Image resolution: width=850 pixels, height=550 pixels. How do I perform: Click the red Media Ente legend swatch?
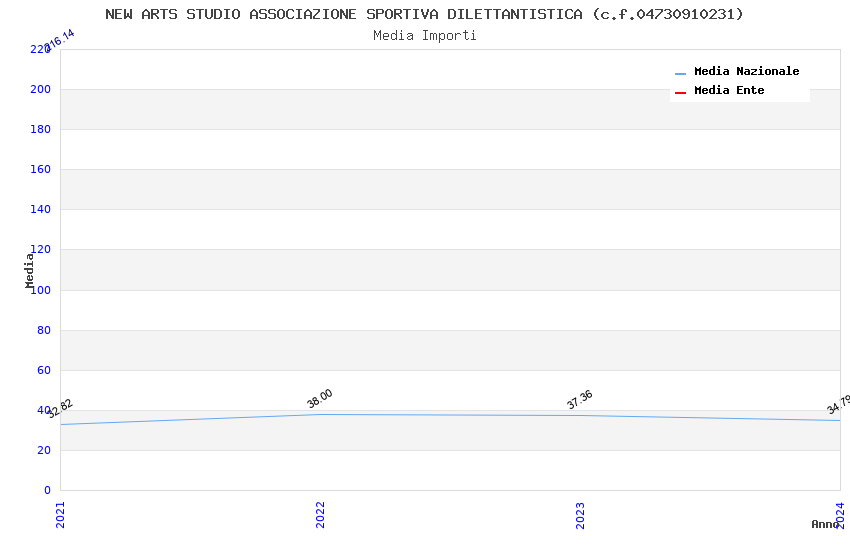pos(680,93)
